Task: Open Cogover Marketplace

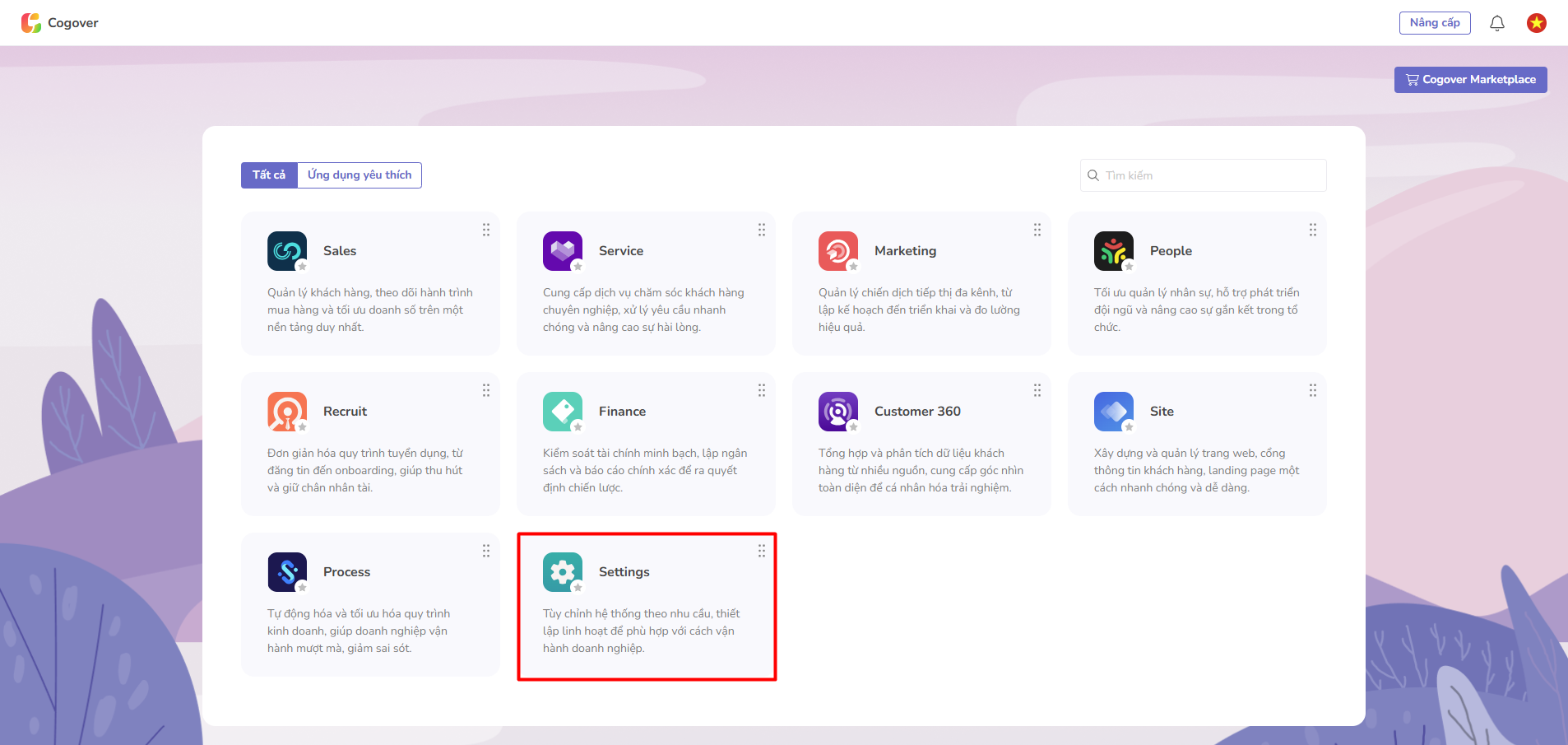Action: point(1471,80)
